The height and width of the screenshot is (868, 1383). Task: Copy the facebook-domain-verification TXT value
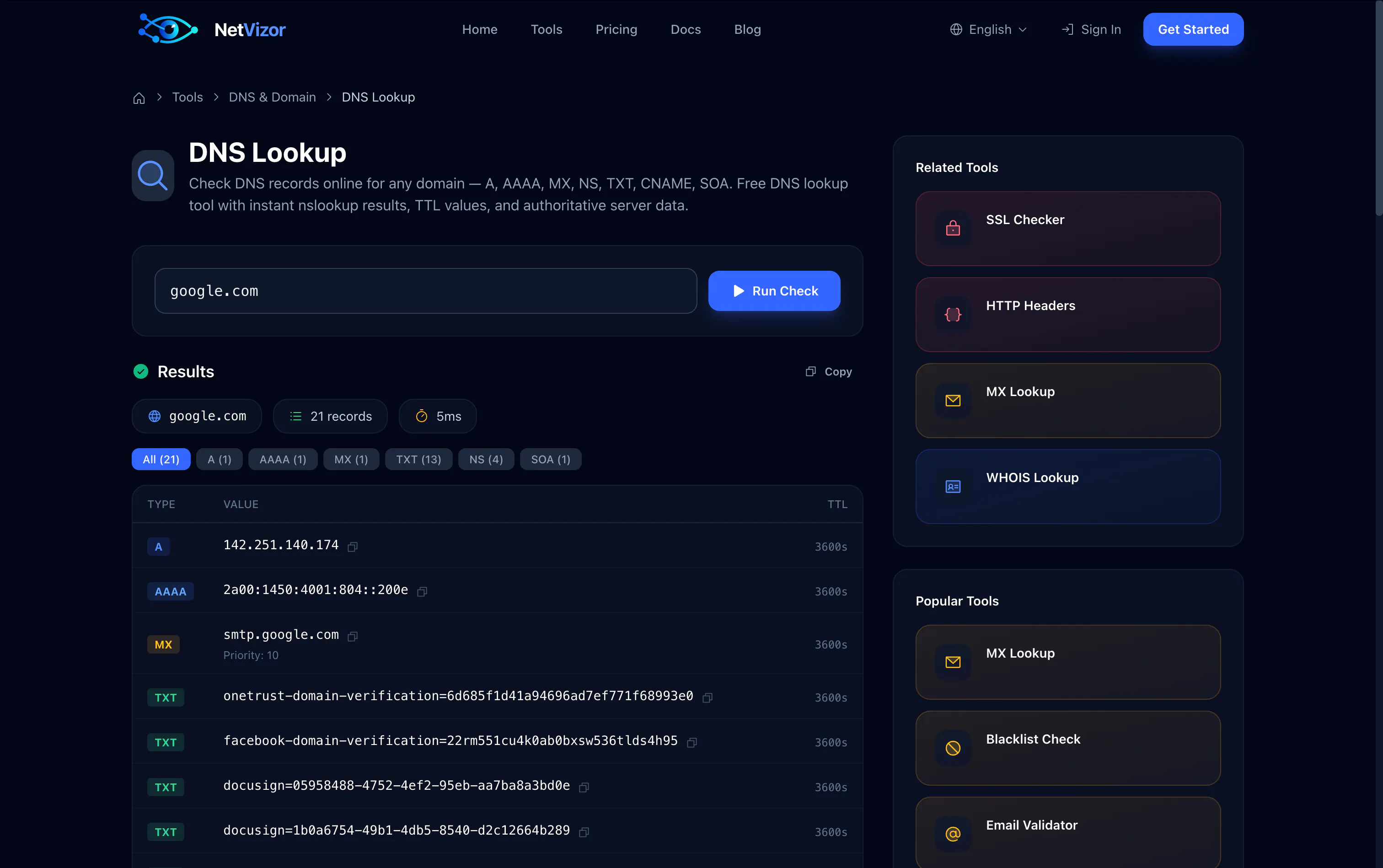tap(692, 742)
